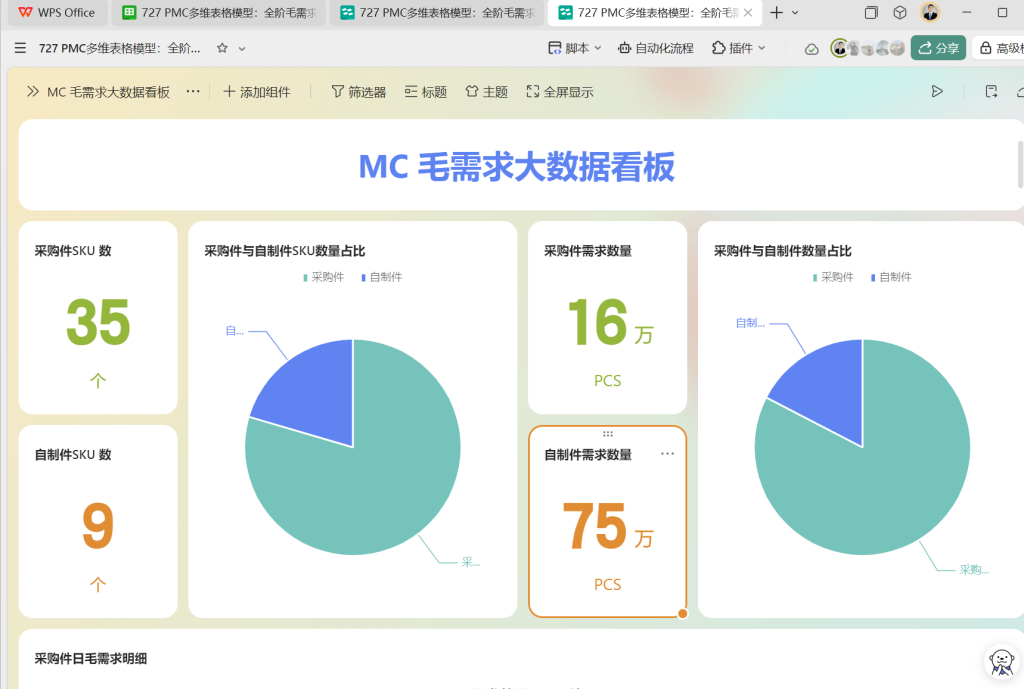This screenshot has height=689, width=1024.
Task: Open the window layout icon in title bar
Action: pos(871,12)
